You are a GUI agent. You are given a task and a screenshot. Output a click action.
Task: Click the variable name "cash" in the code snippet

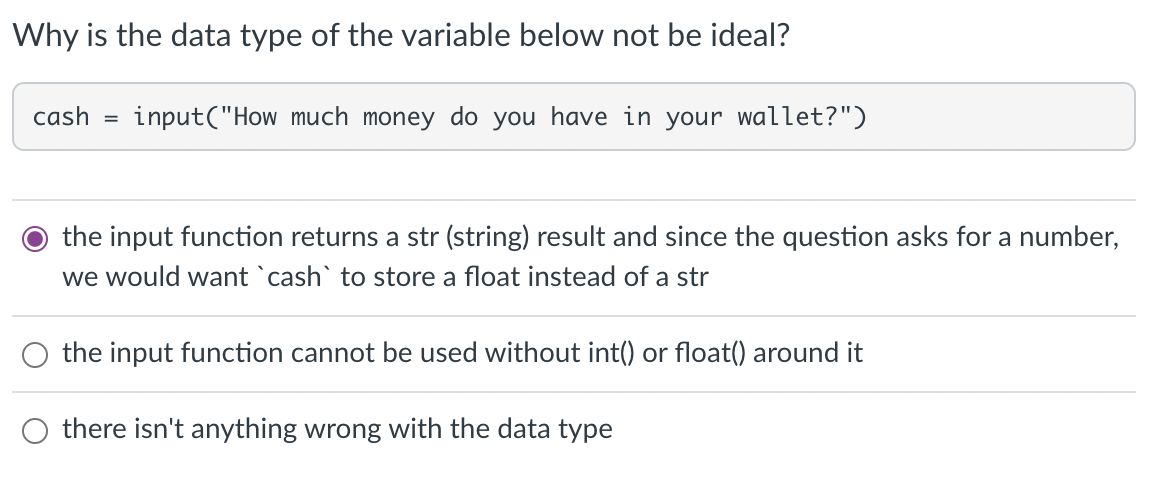coord(61,117)
